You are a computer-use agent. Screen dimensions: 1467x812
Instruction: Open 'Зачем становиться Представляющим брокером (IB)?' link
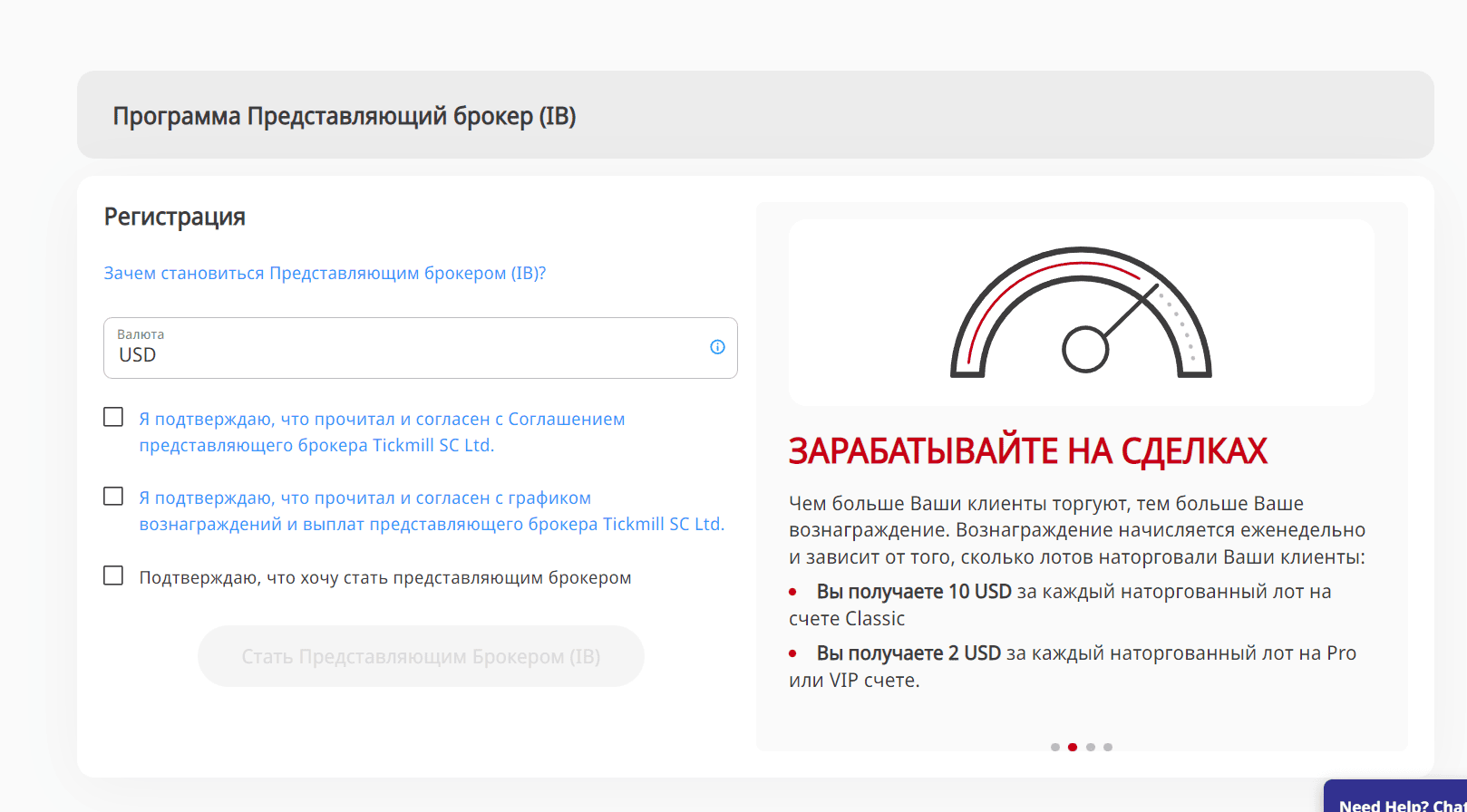(325, 273)
